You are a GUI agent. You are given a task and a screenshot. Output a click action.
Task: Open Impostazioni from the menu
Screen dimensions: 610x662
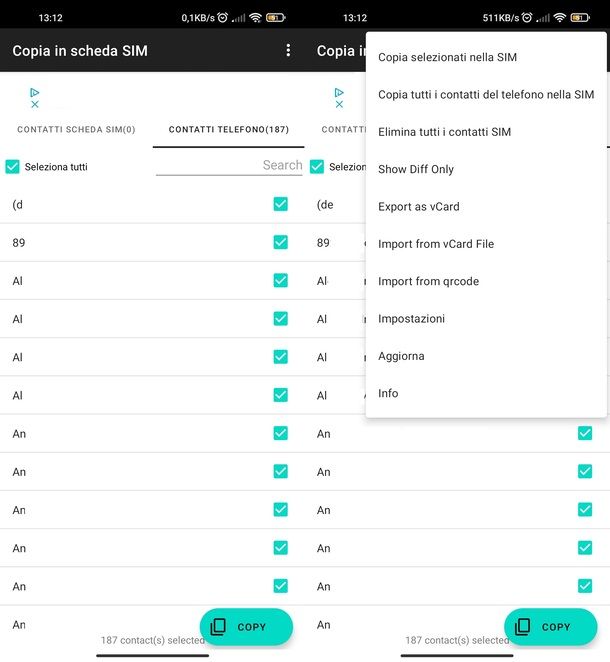[x=411, y=319]
